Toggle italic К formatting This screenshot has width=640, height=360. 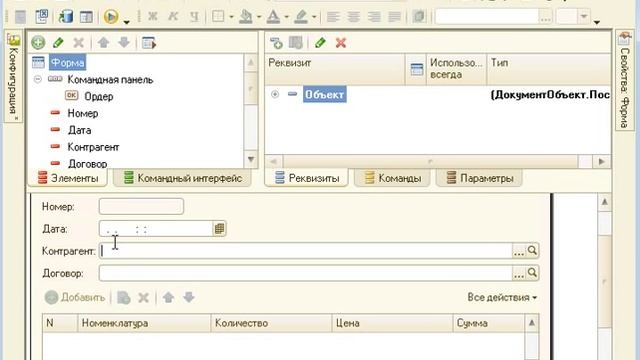(x=173, y=16)
